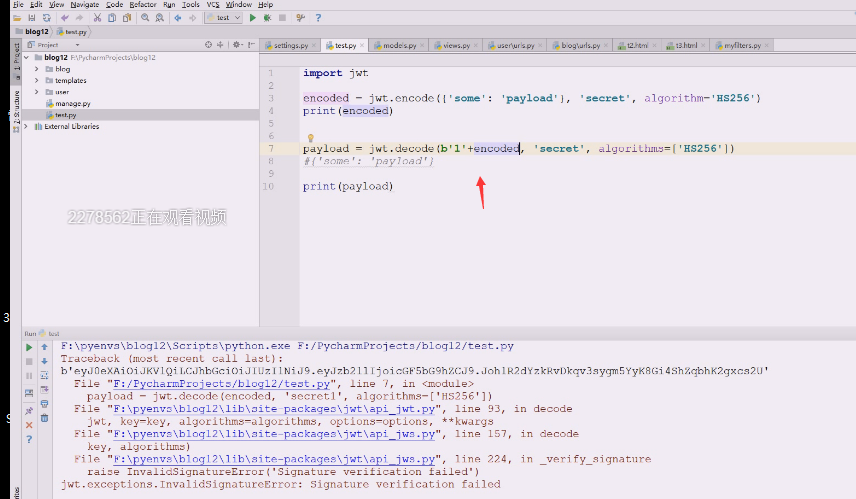Open the Project panel gear settings
The width and height of the screenshot is (856, 499).
(237, 45)
